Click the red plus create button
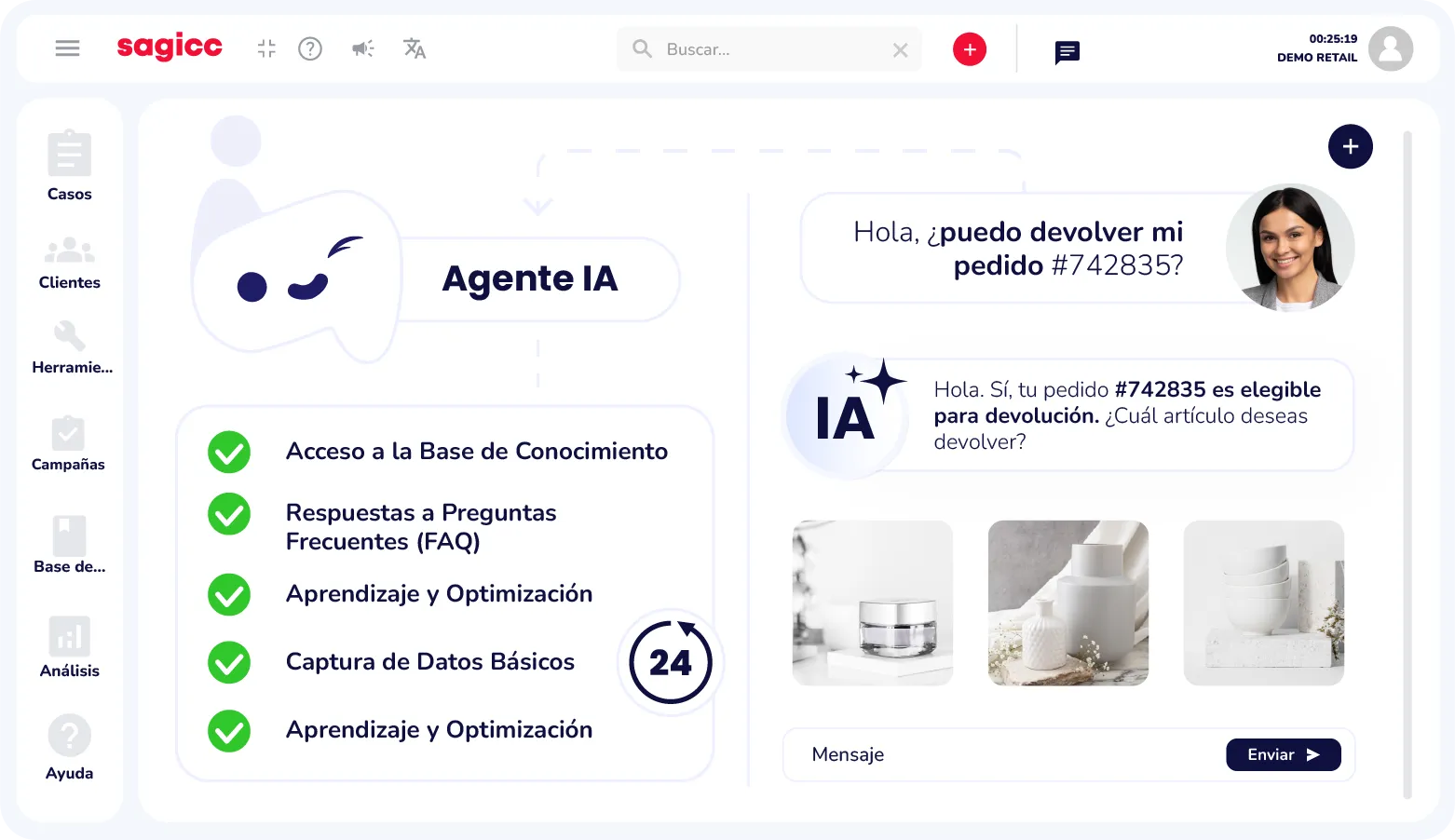Viewport: 1455px width, 840px height. coord(969,48)
